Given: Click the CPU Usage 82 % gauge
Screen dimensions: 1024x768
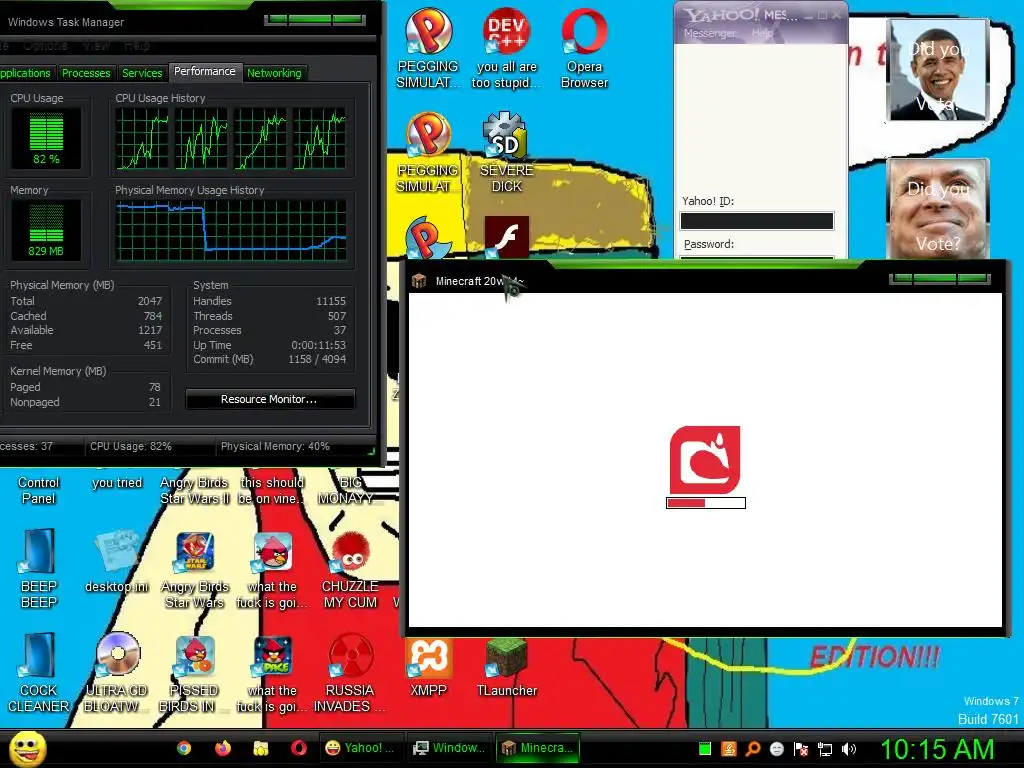Looking at the screenshot, I should pyautogui.click(x=46, y=138).
